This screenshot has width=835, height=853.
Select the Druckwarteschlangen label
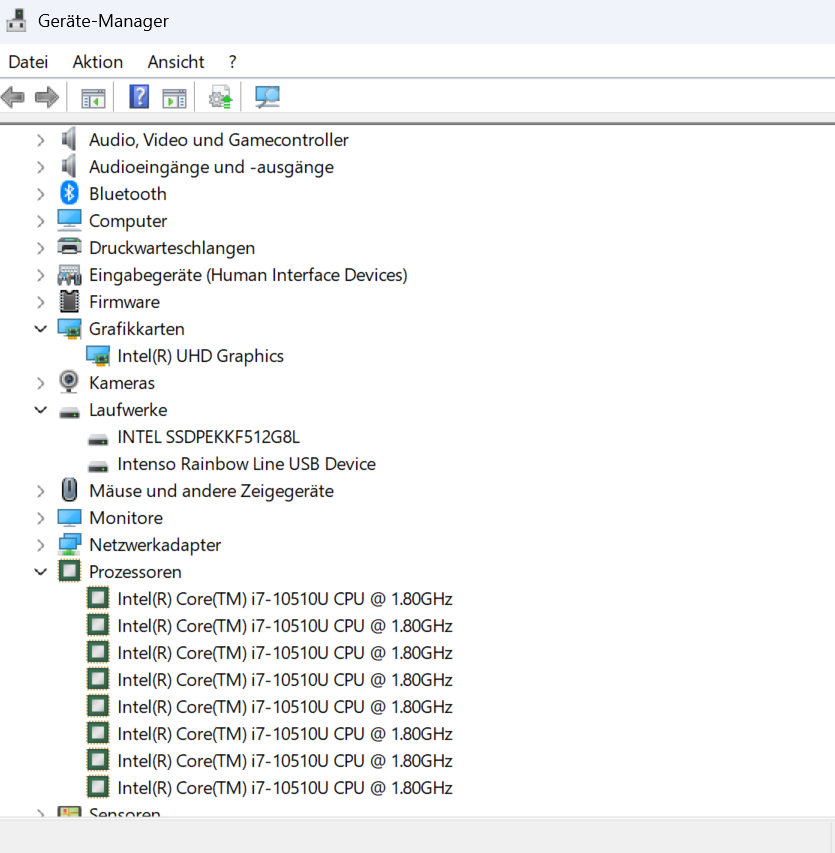coord(172,248)
